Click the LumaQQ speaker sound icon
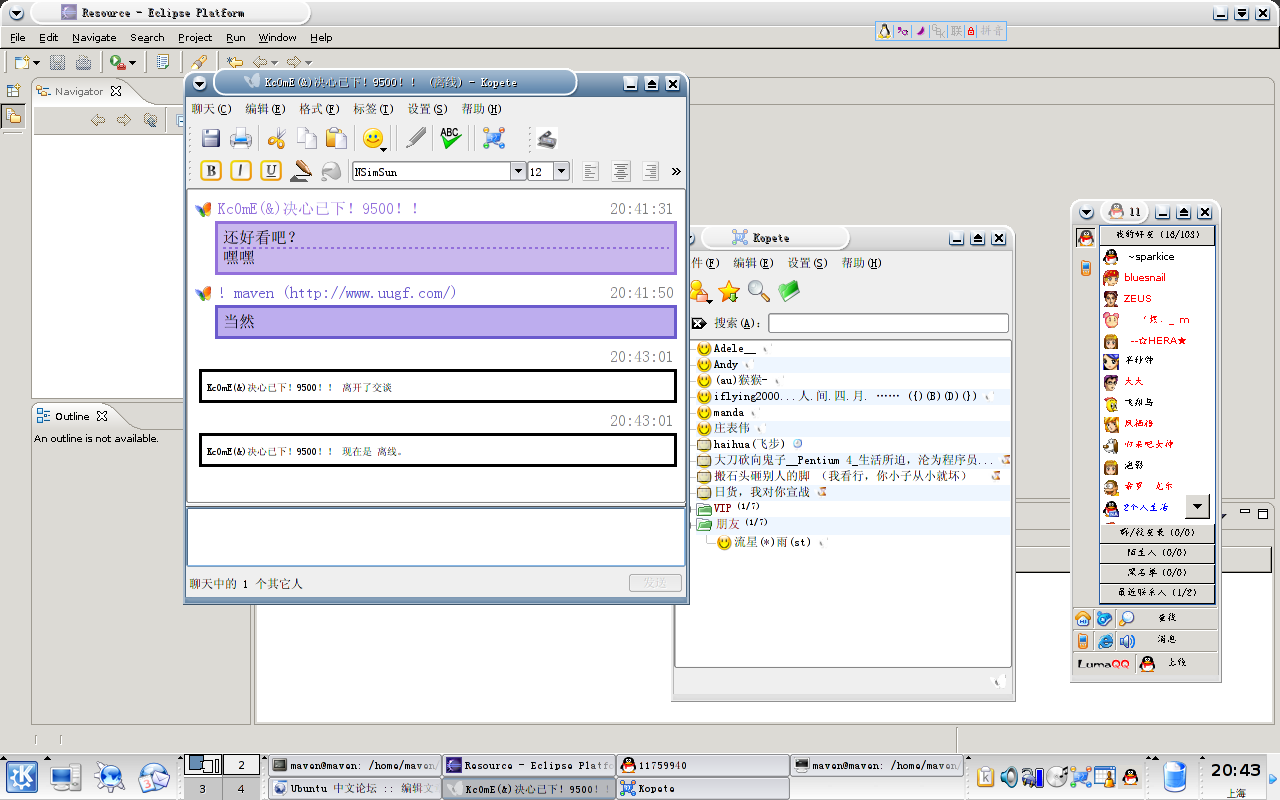 pyautogui.click(x=1126, y=641)
